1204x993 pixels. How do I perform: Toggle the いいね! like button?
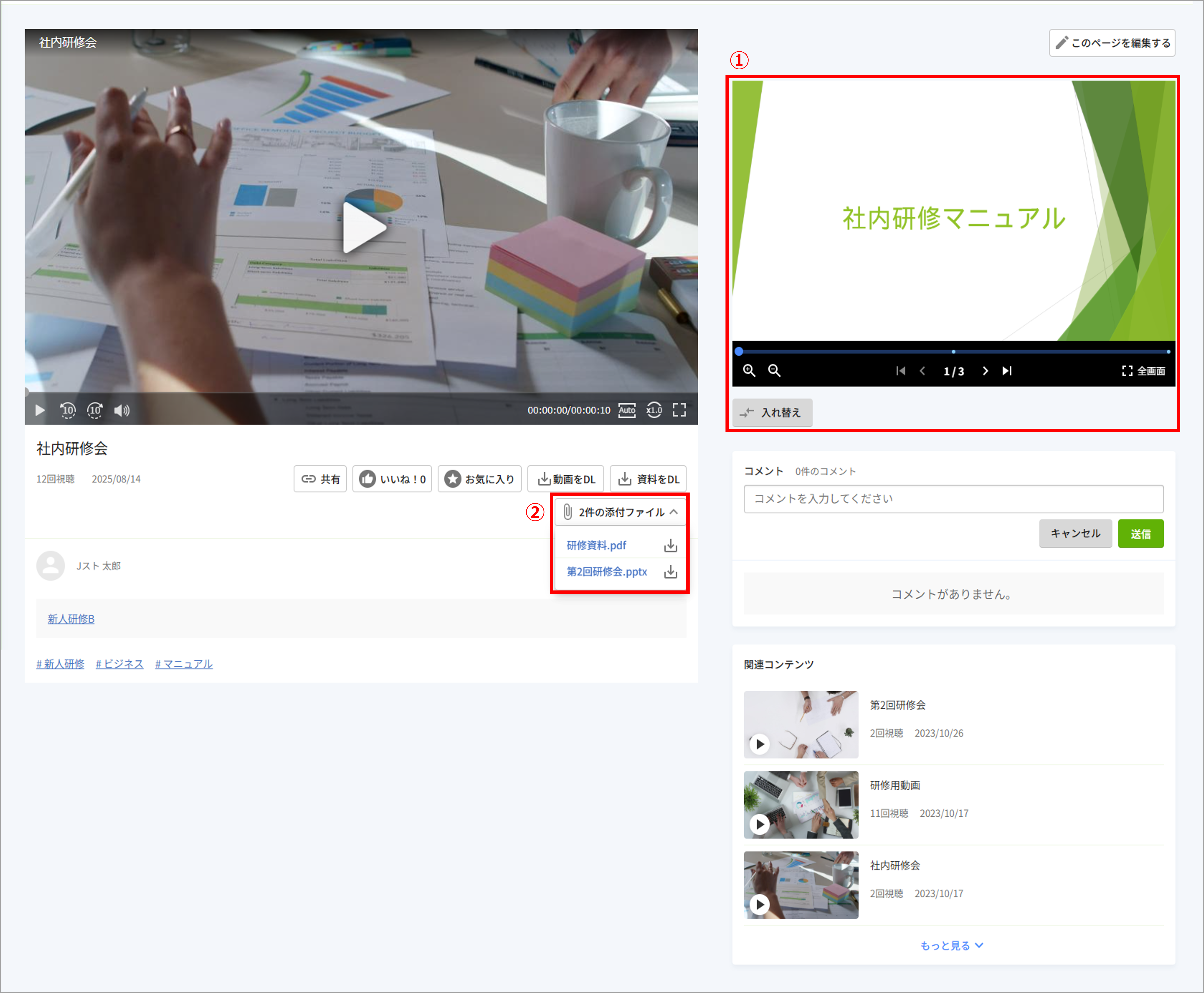392,479
